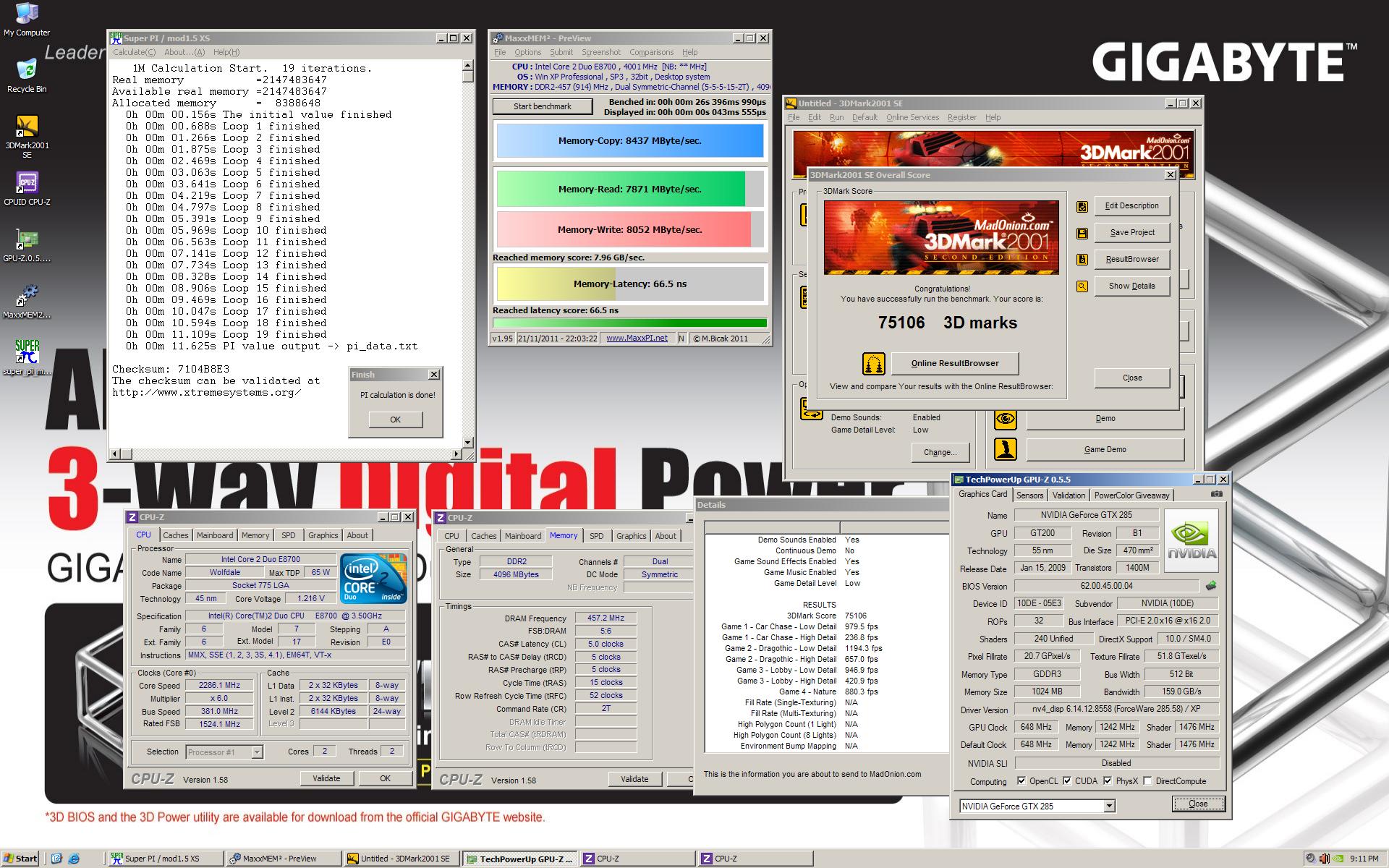Switch to Validation tab in GPU-Z
The width and height of the screenshot is (1389, 868).
(x=1069, y=495)
